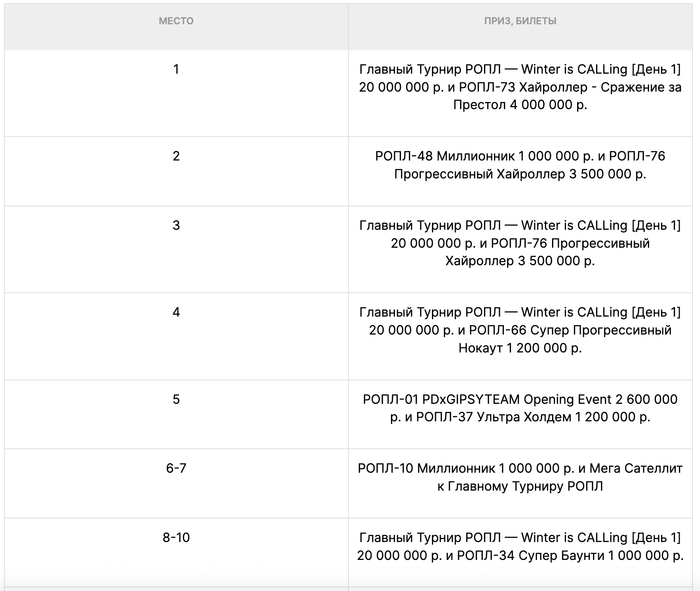
Task: Click the МЕСТО column header
Action: (176, 21)
